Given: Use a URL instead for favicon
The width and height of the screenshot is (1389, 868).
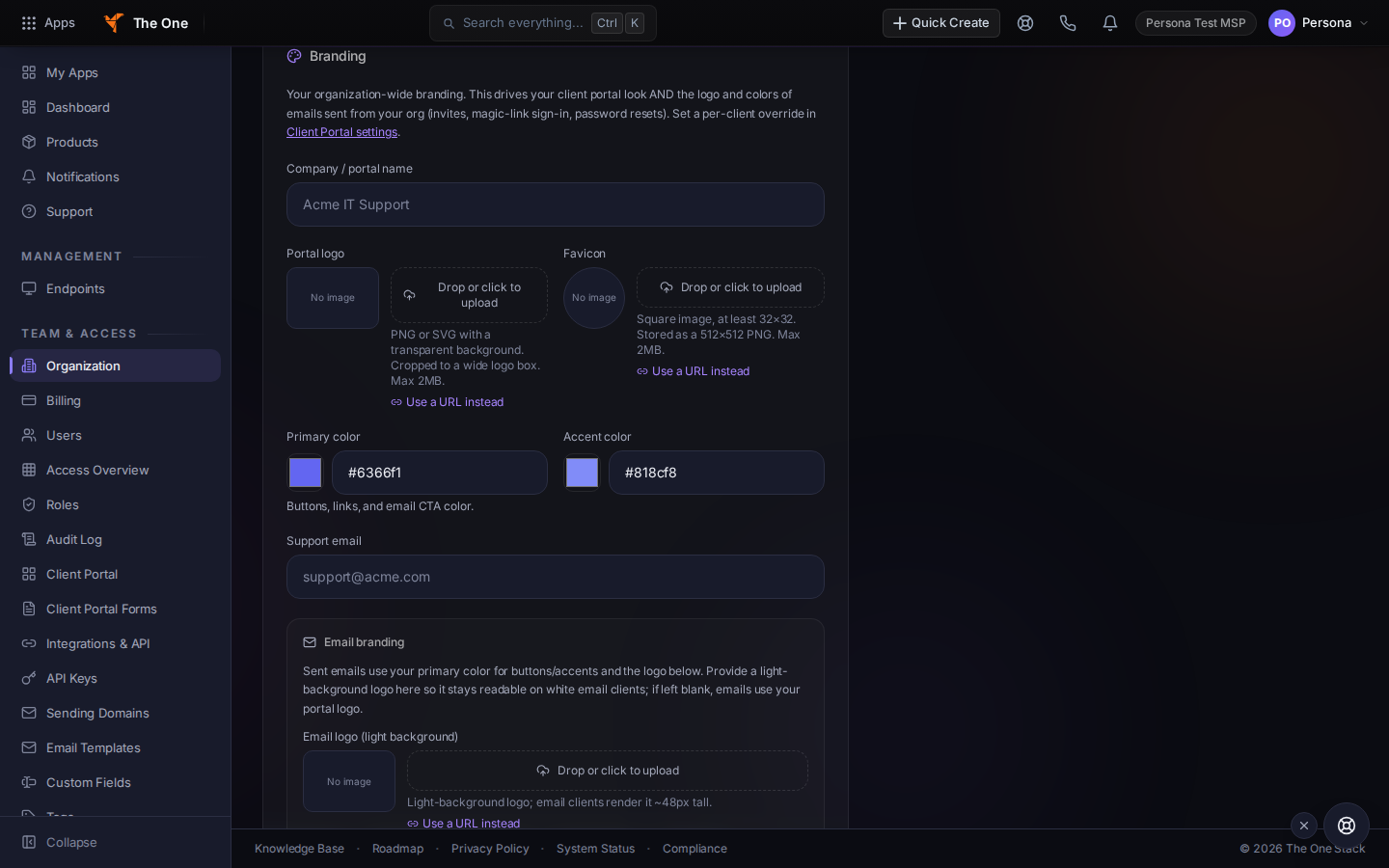Looking at the screenshot, I should tap(694, 371).
